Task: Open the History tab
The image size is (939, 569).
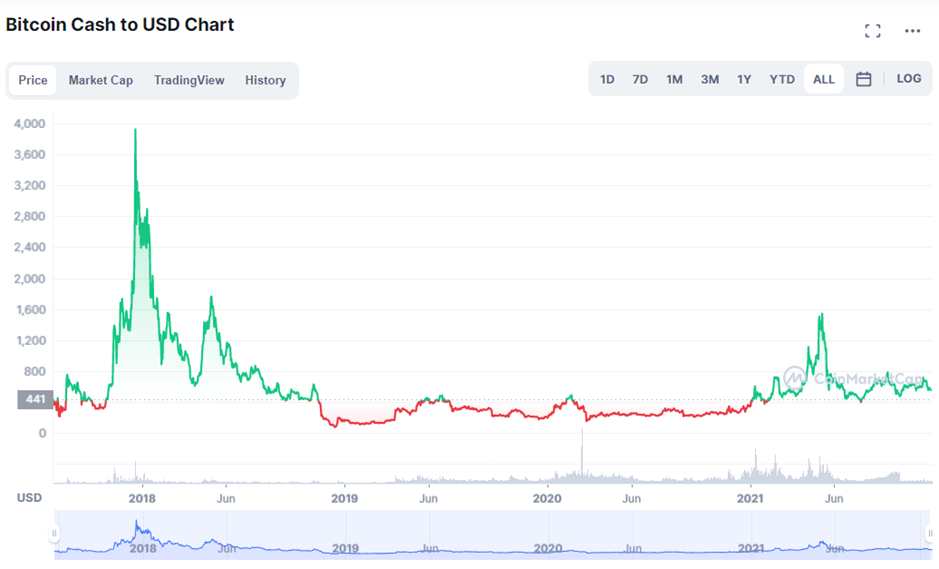Action: [x=265, y=80]
